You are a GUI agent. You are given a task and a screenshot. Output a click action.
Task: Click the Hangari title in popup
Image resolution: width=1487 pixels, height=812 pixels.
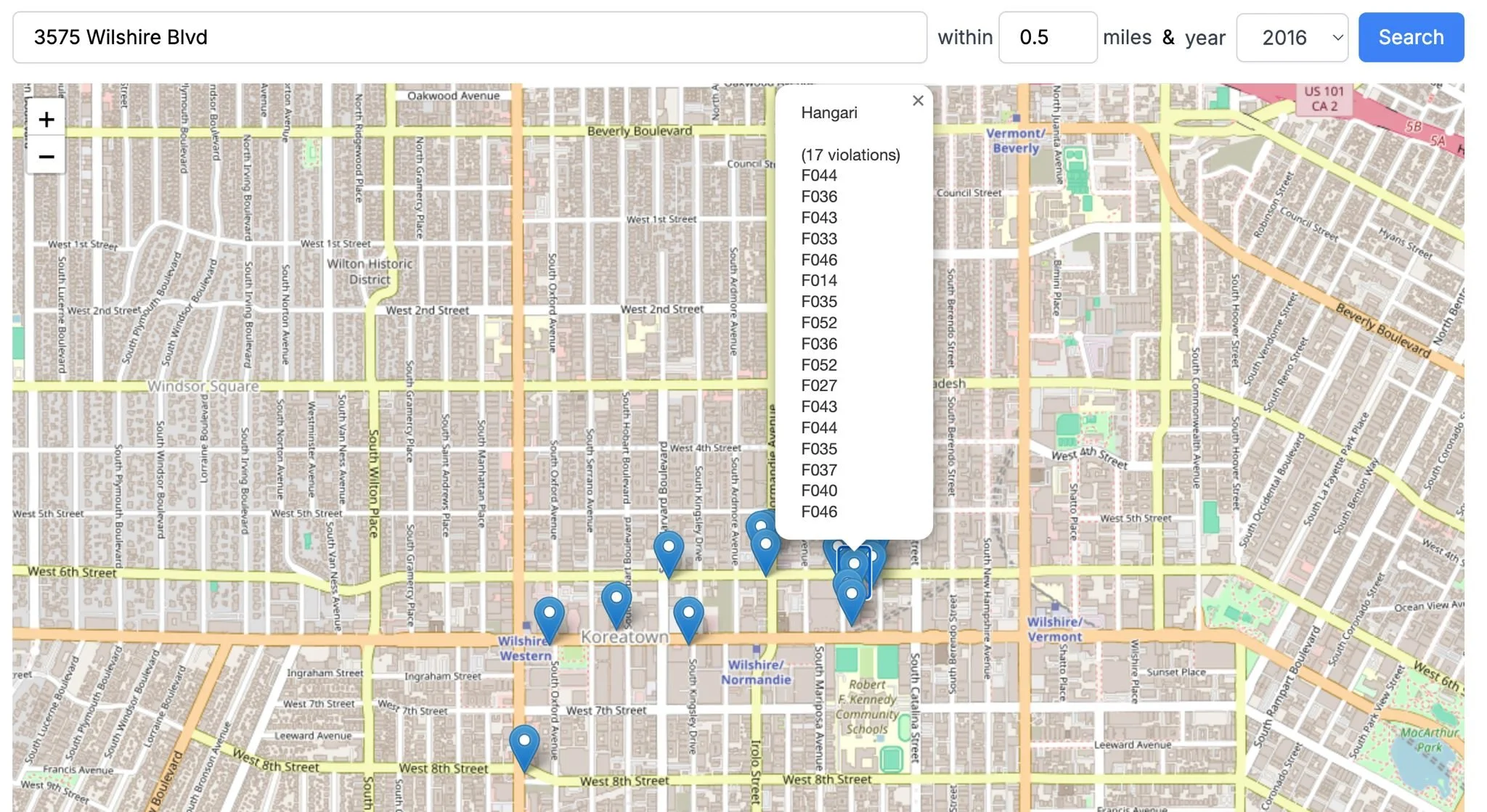point(828,112)
